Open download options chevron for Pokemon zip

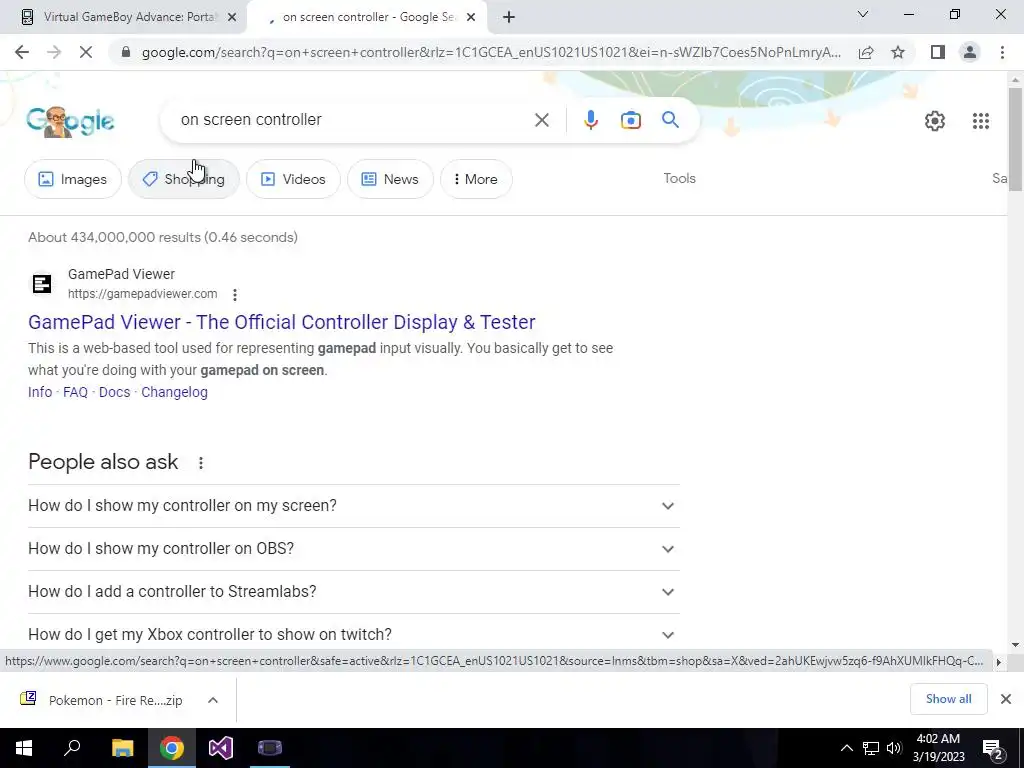click(213, 700)
